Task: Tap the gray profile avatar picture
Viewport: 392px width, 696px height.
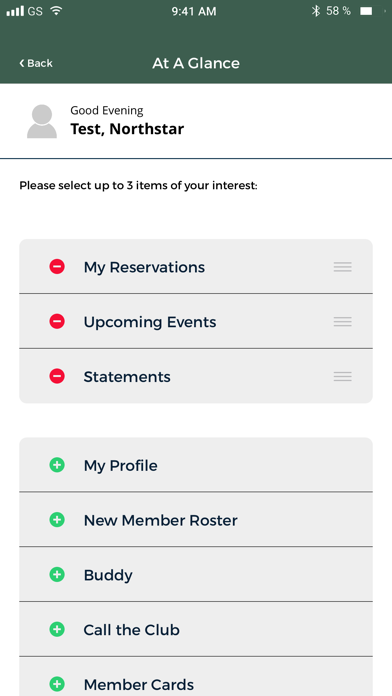Action: pos(42,122)
